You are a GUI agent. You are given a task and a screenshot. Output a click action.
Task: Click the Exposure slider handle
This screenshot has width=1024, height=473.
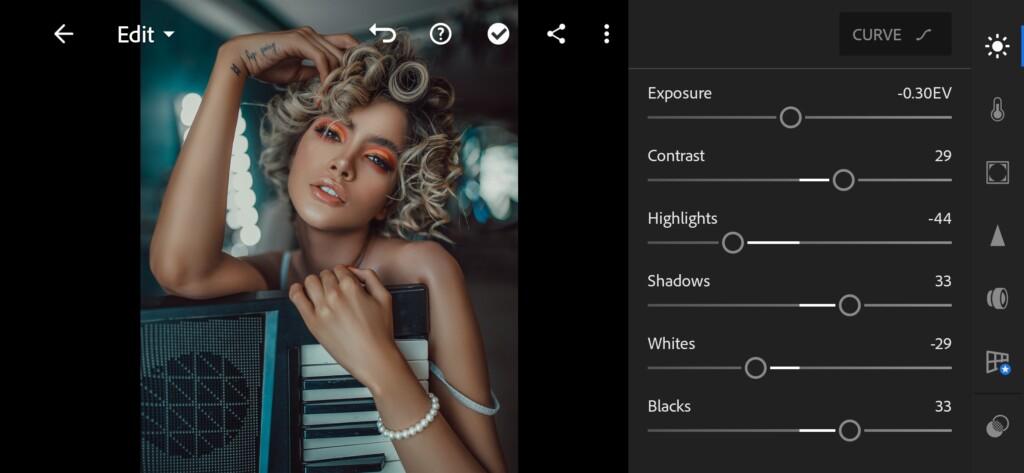pos(790,118)
